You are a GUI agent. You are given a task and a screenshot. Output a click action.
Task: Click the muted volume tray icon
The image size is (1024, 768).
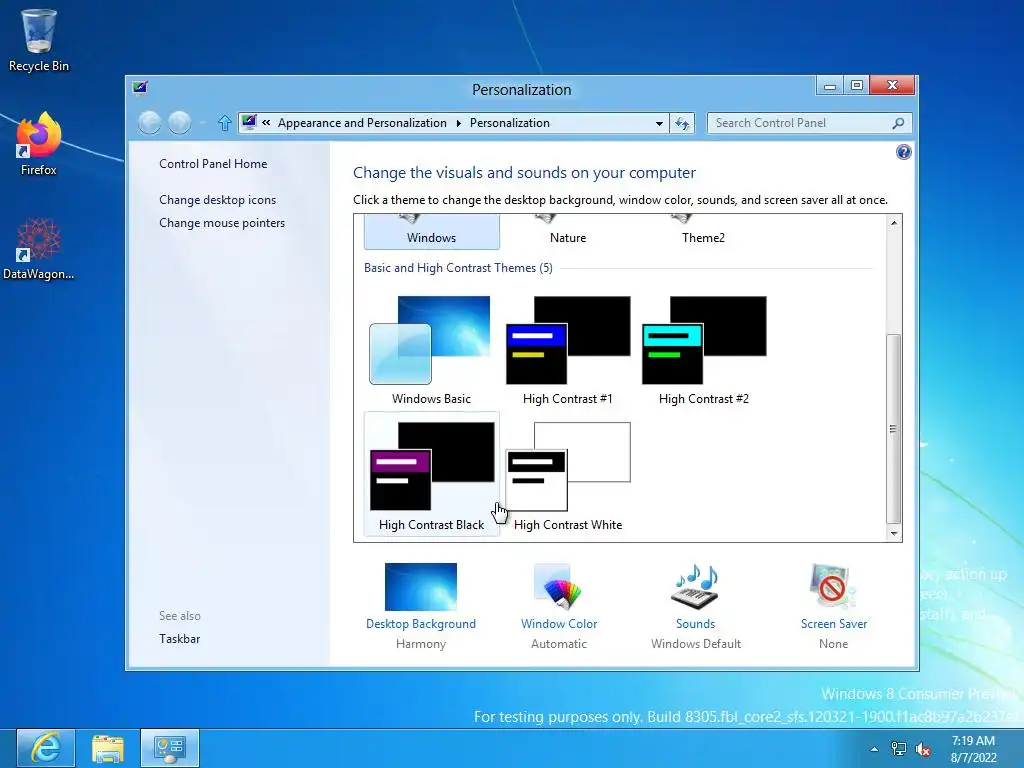tap(923, 749)
